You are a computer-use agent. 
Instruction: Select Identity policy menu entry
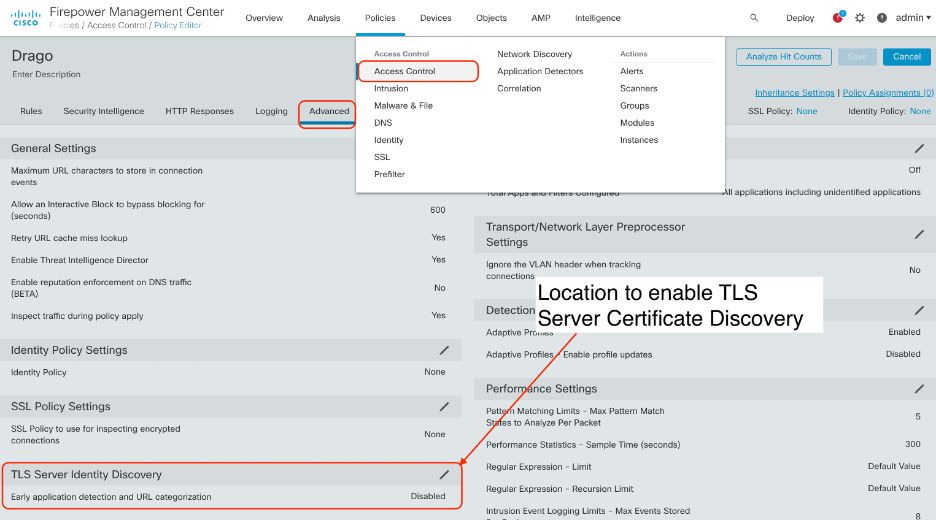(389, 140)
